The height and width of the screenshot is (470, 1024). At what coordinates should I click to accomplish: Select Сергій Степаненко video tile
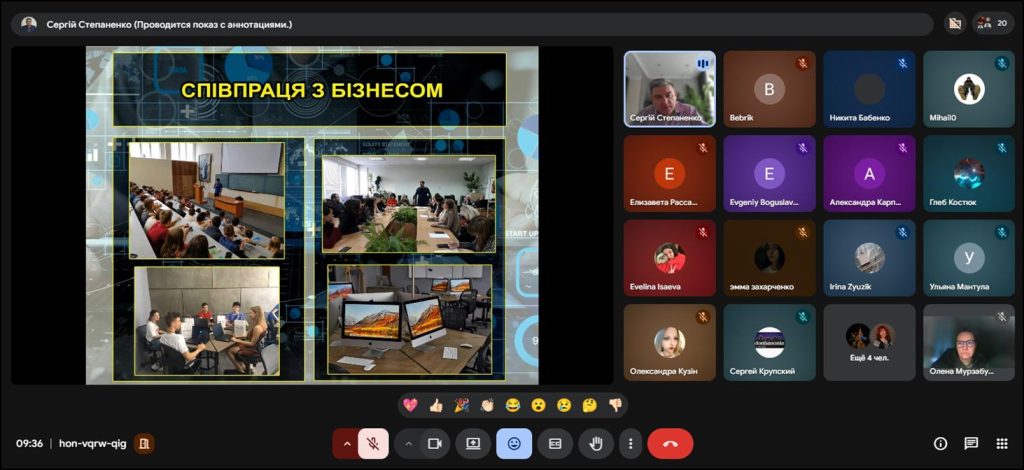(669, 89)
